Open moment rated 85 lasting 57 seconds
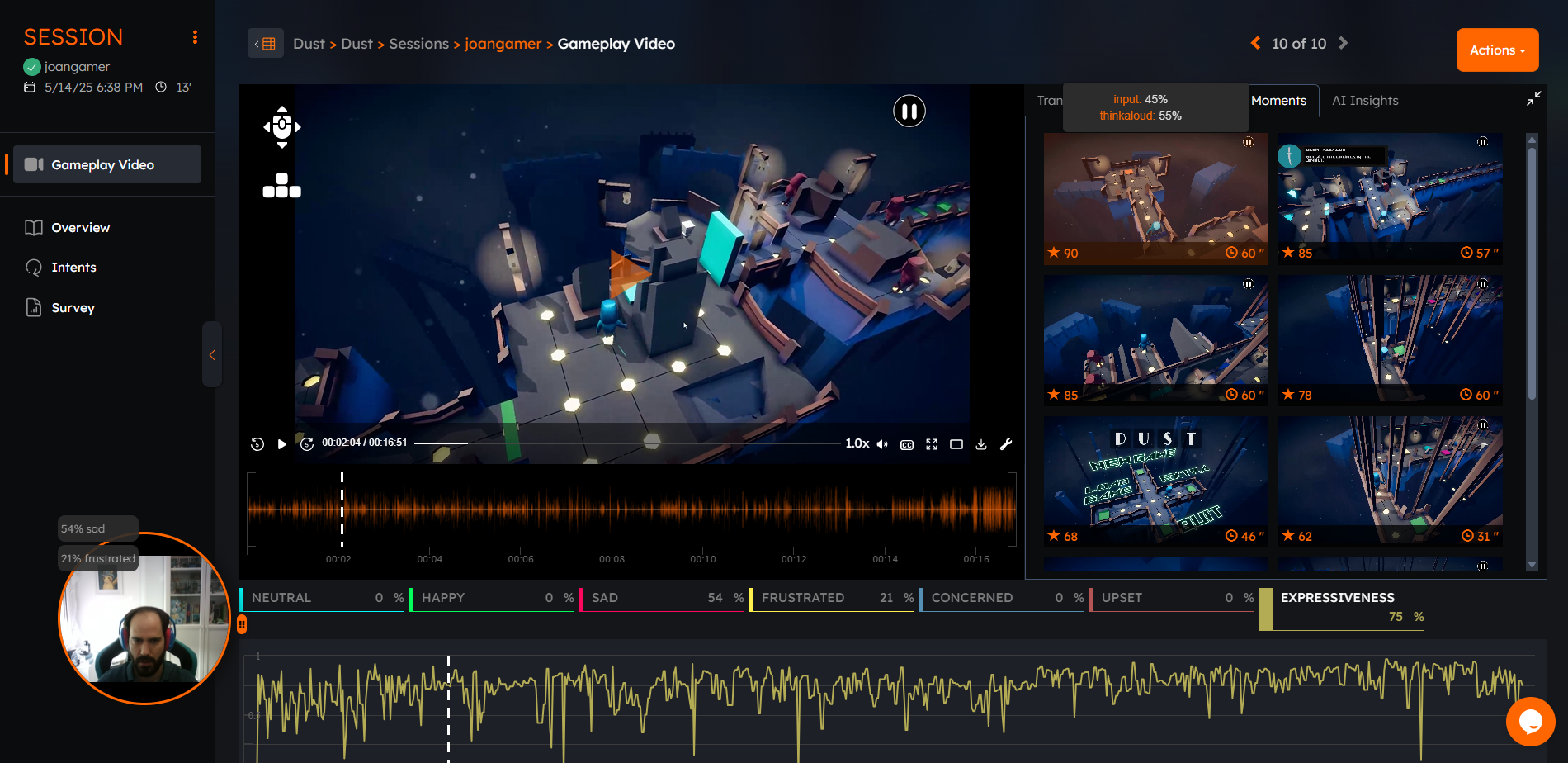This screenshot has width=1568, height=763. 1390,199
